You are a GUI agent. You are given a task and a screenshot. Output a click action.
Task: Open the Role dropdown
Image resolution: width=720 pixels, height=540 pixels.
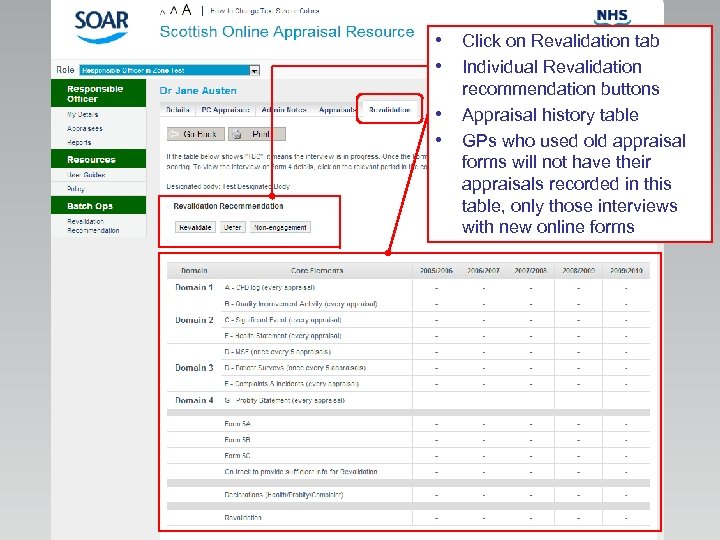coord(169,70)
